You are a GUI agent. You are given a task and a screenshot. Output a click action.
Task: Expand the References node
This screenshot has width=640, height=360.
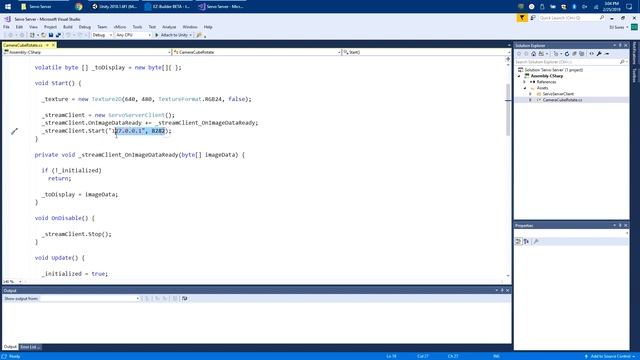click(525, 82)
